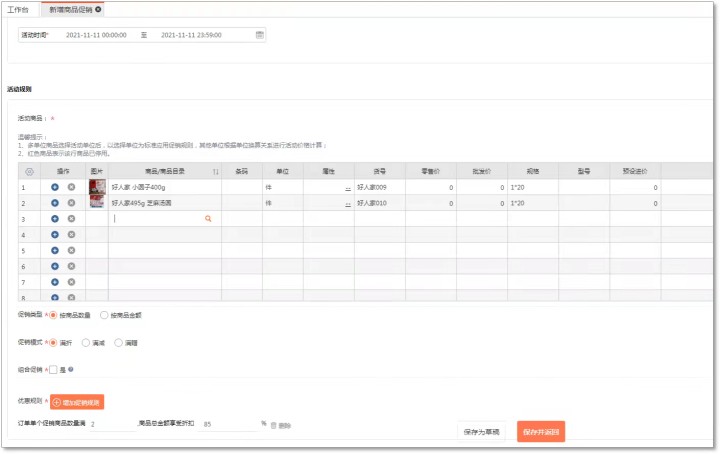Expand the 属性 selector in row 1
Image resolution: width=720 pixels, height=454 pixels.
(348, 188)
